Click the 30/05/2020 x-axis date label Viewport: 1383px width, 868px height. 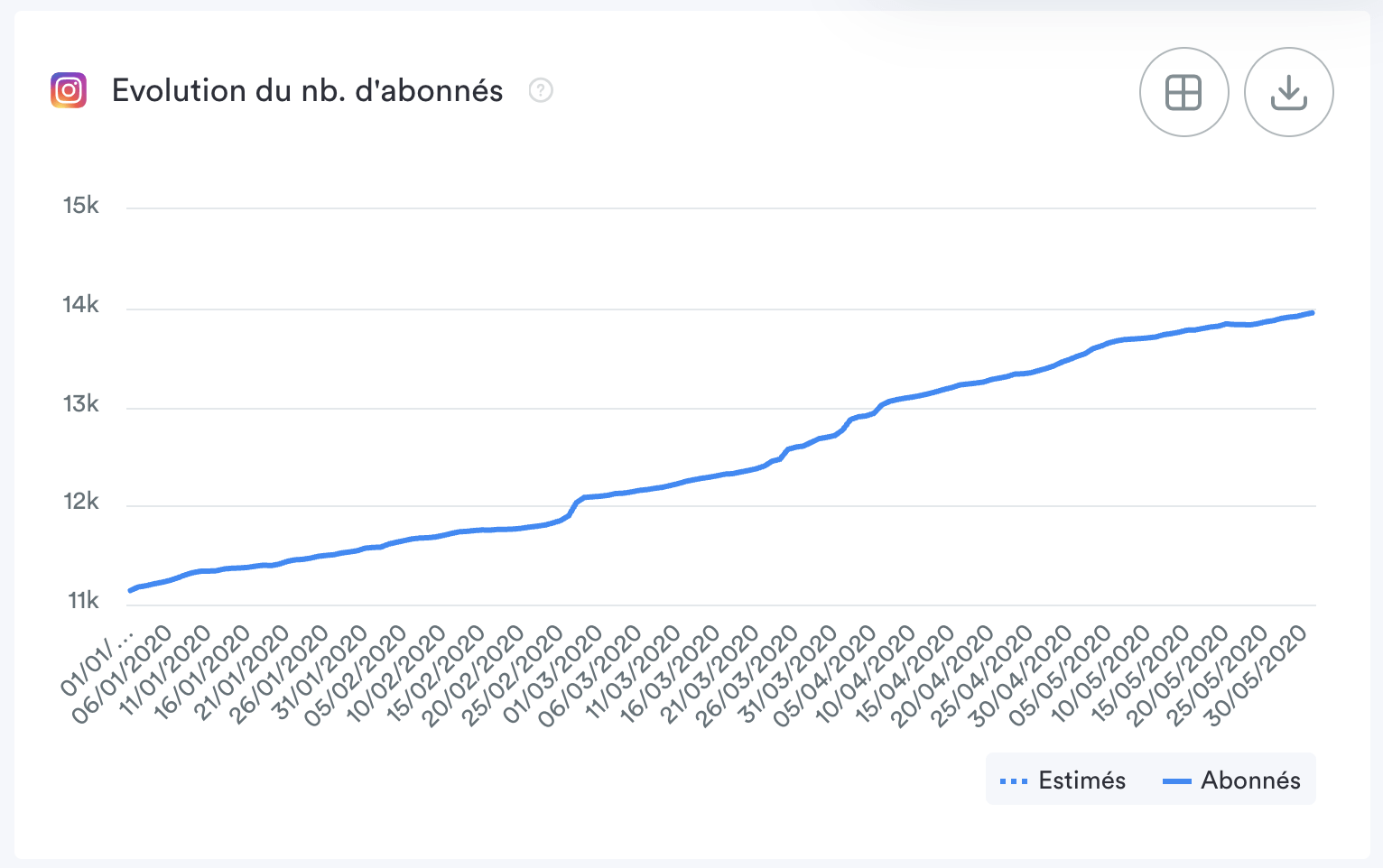[1257, 675]
